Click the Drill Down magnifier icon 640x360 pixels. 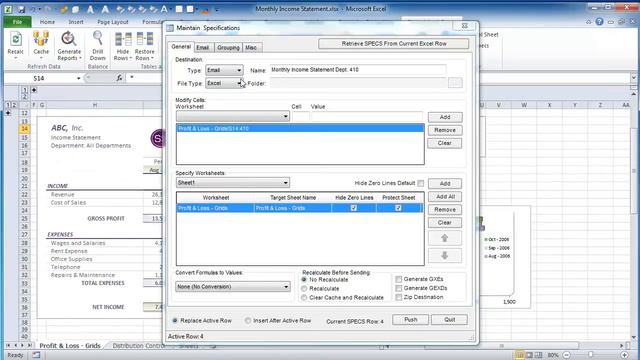(98, 39)
